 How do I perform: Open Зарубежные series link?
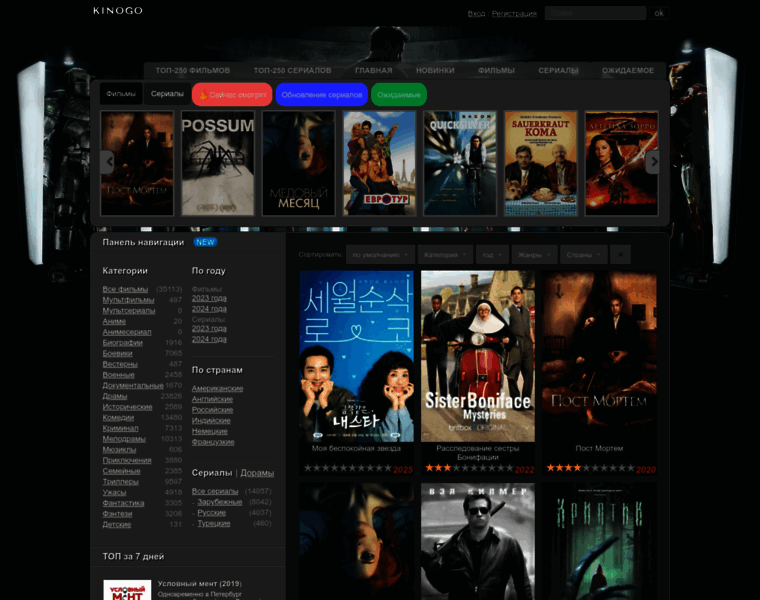click(x=220, y=502)
